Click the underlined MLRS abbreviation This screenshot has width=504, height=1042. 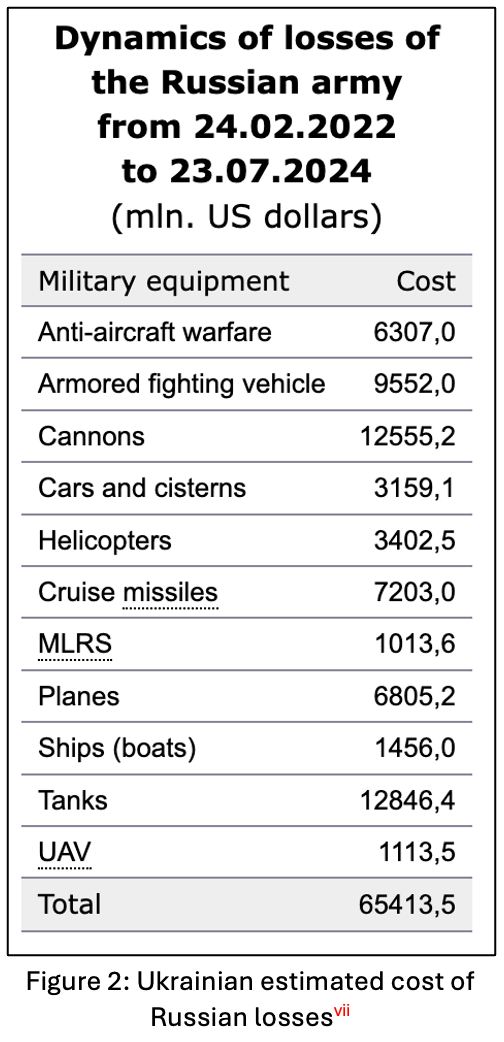[74, 644]
